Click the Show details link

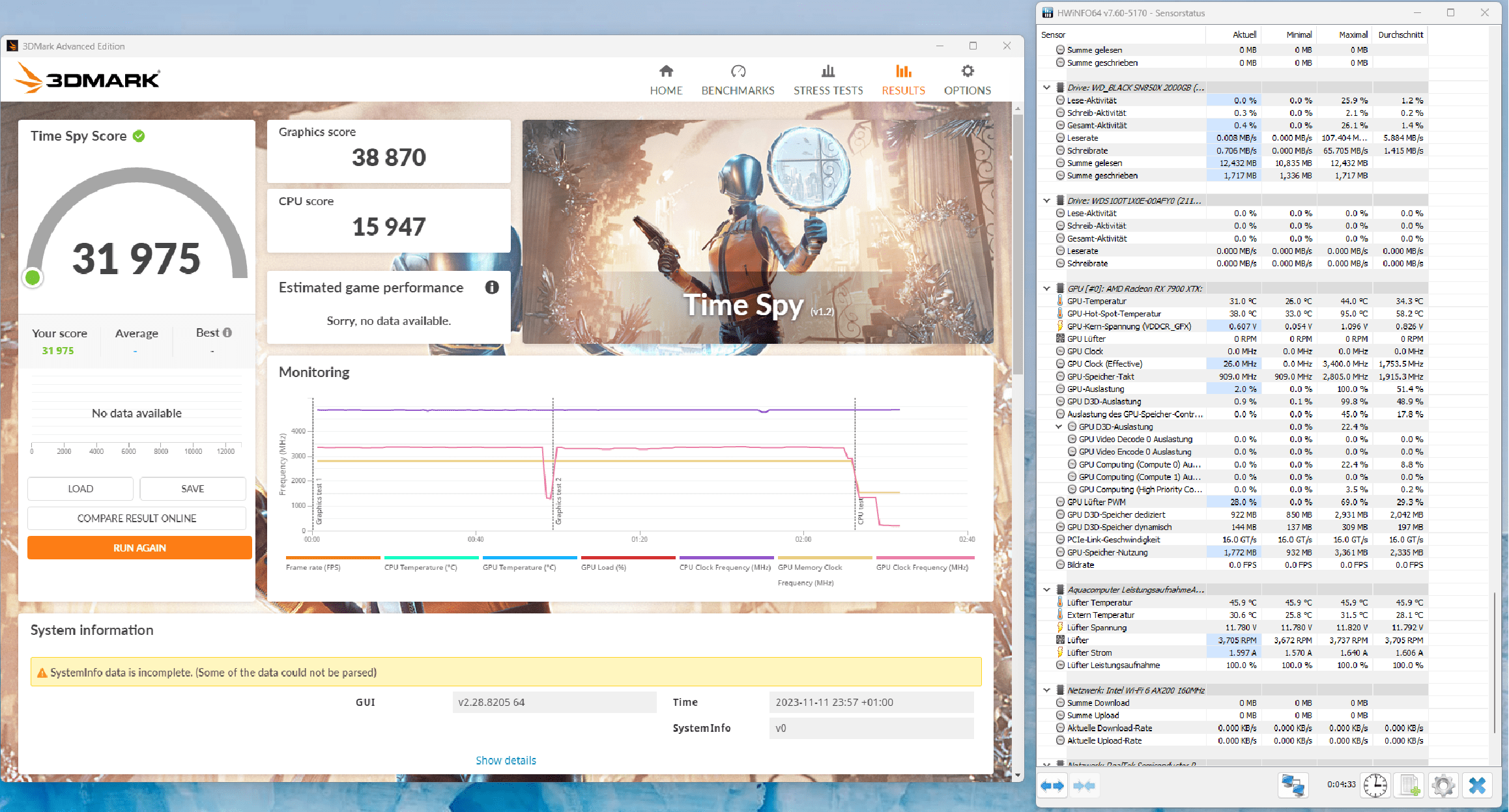click(506, 761)
